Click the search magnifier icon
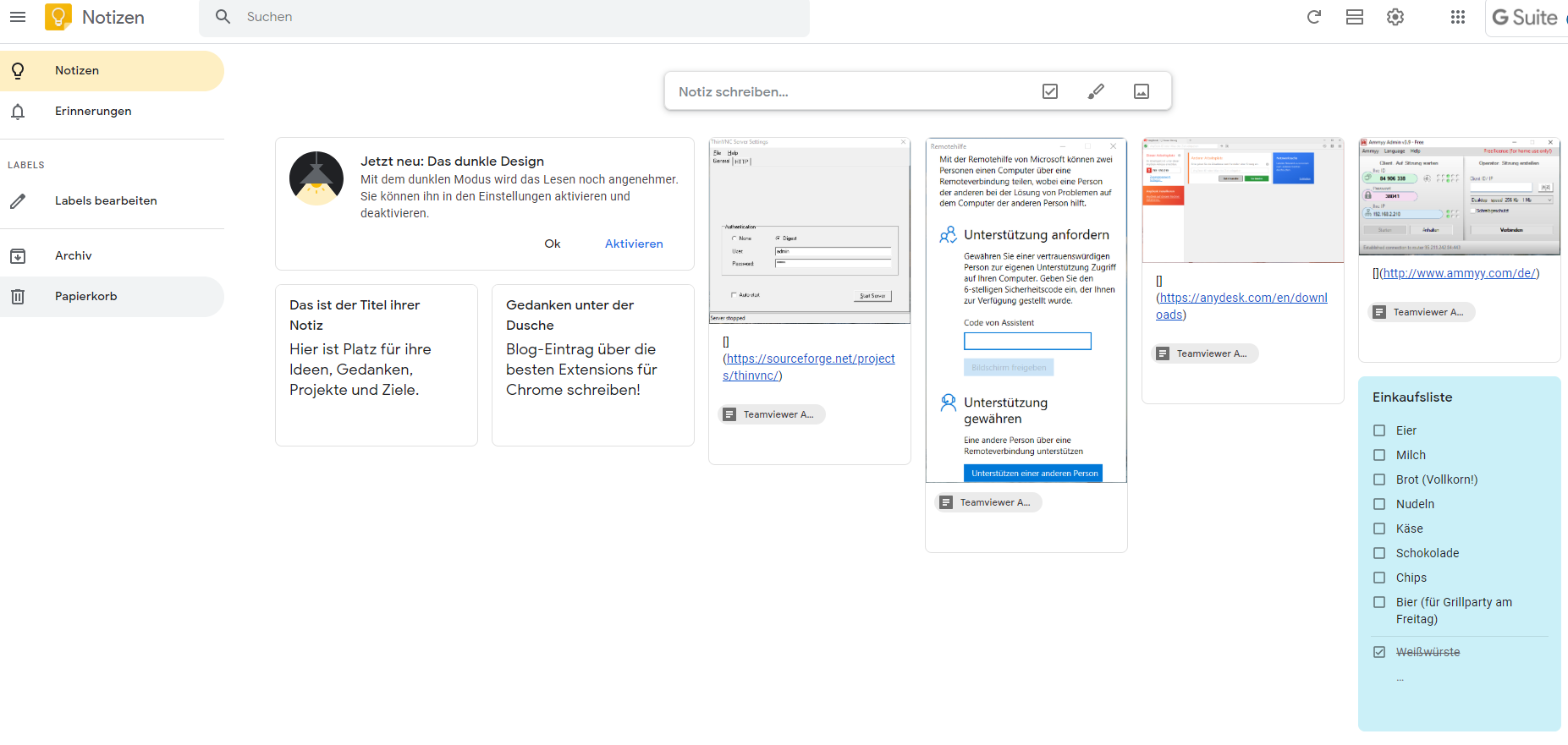1568x745 pixels. pos(223,17)
